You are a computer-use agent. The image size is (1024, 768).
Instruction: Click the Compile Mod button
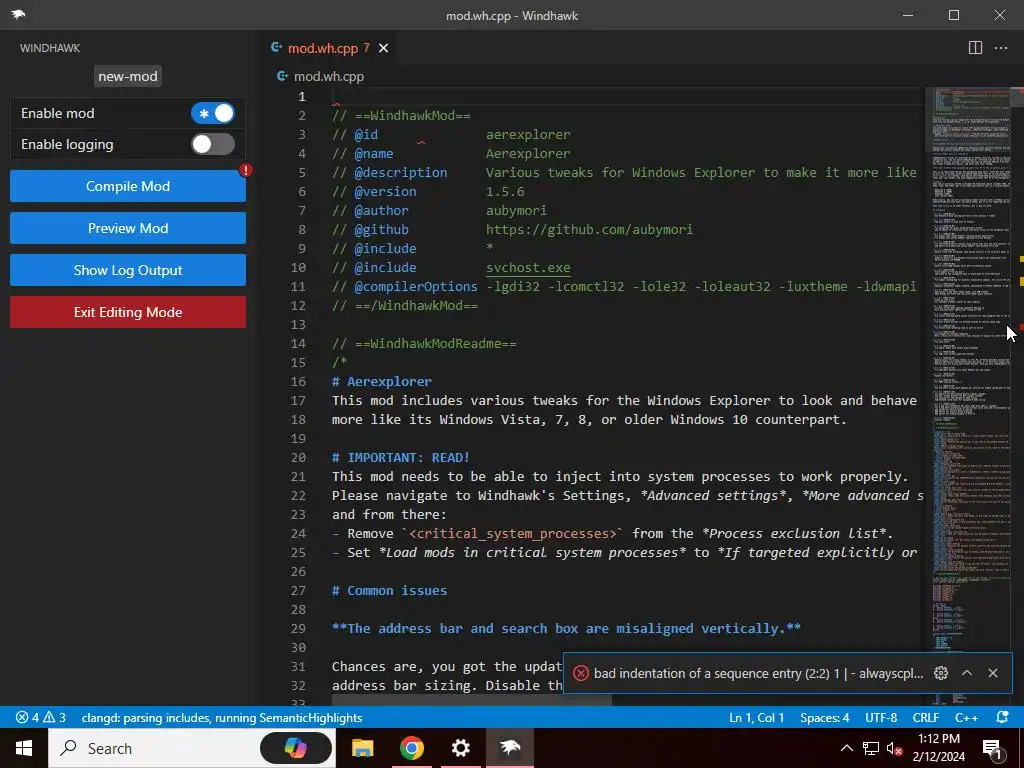click(x=128, y=186)
